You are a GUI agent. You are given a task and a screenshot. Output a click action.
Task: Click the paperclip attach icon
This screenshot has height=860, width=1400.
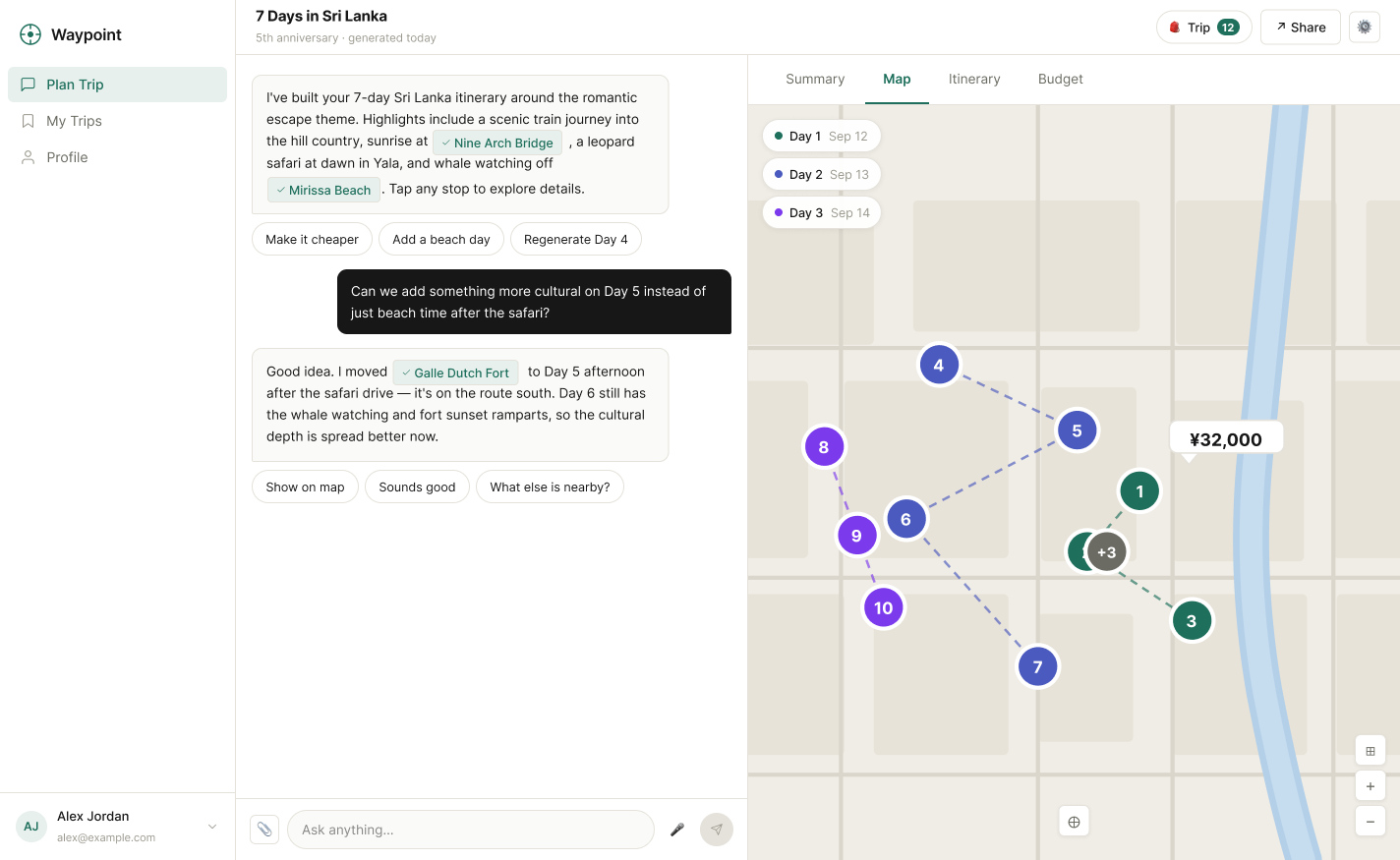click(x=264, y=830)
